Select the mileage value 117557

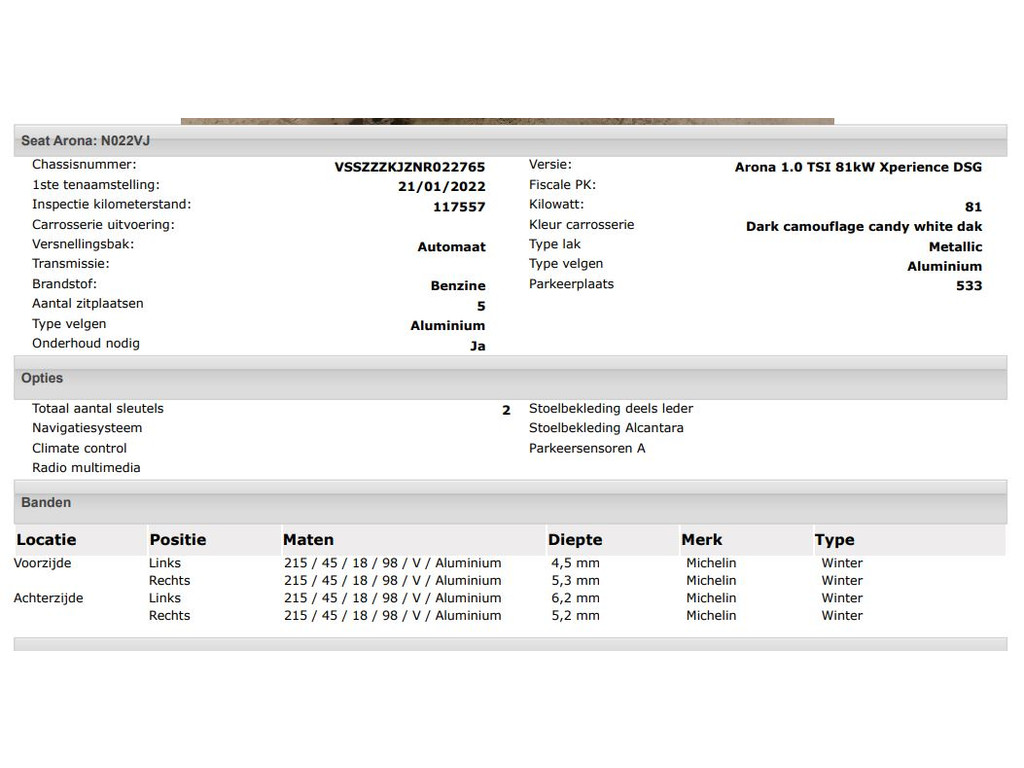point(459,207)
